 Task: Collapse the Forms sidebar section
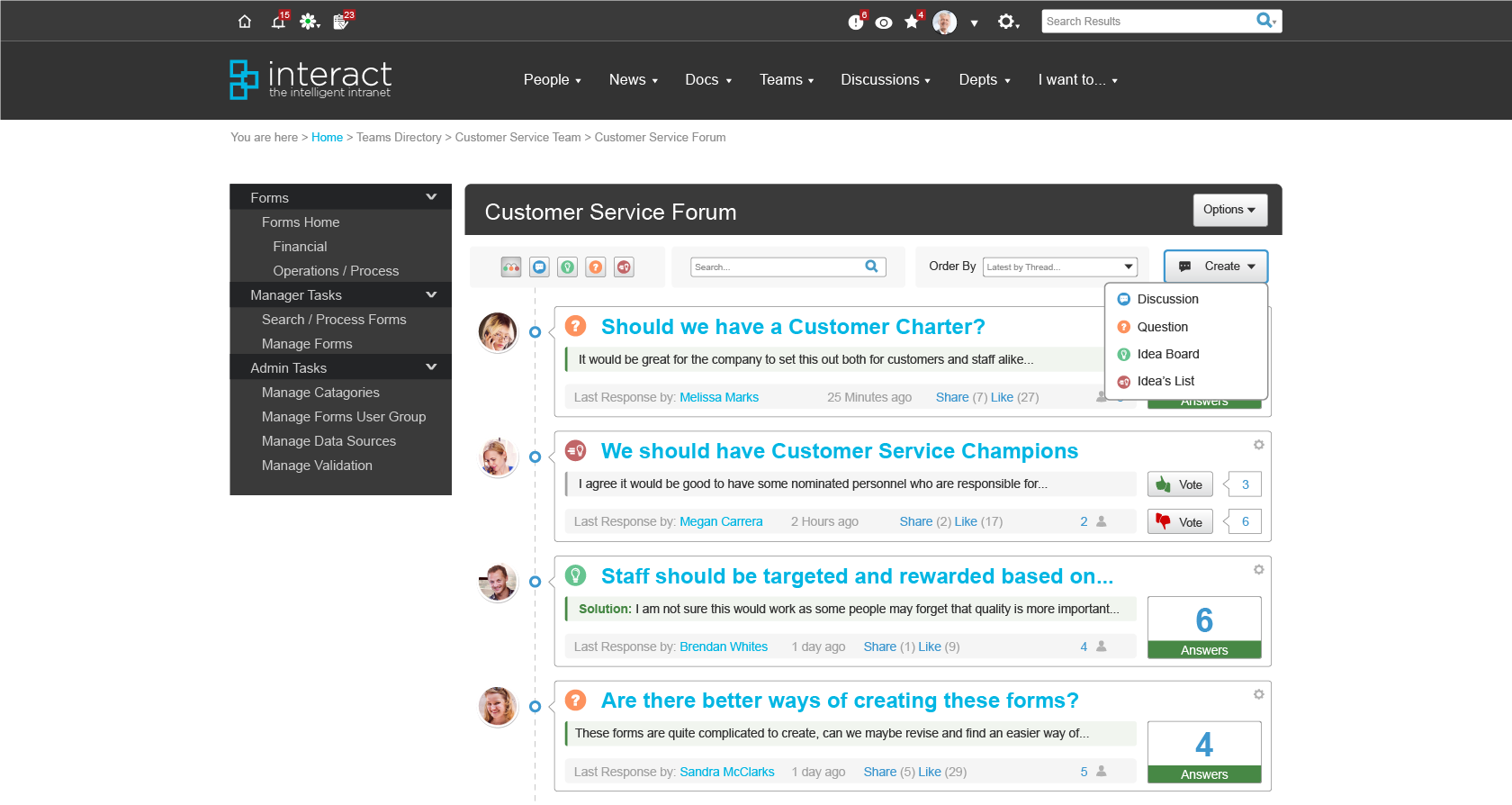pos(431,197)
